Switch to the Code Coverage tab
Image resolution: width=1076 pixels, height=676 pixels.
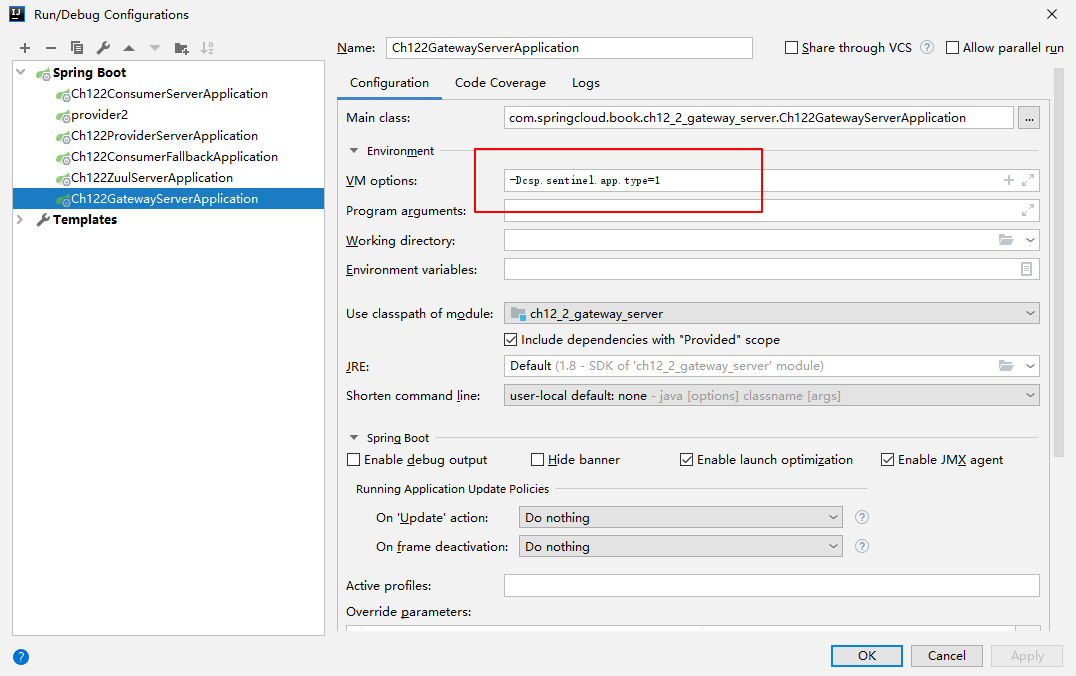(500, 83)
